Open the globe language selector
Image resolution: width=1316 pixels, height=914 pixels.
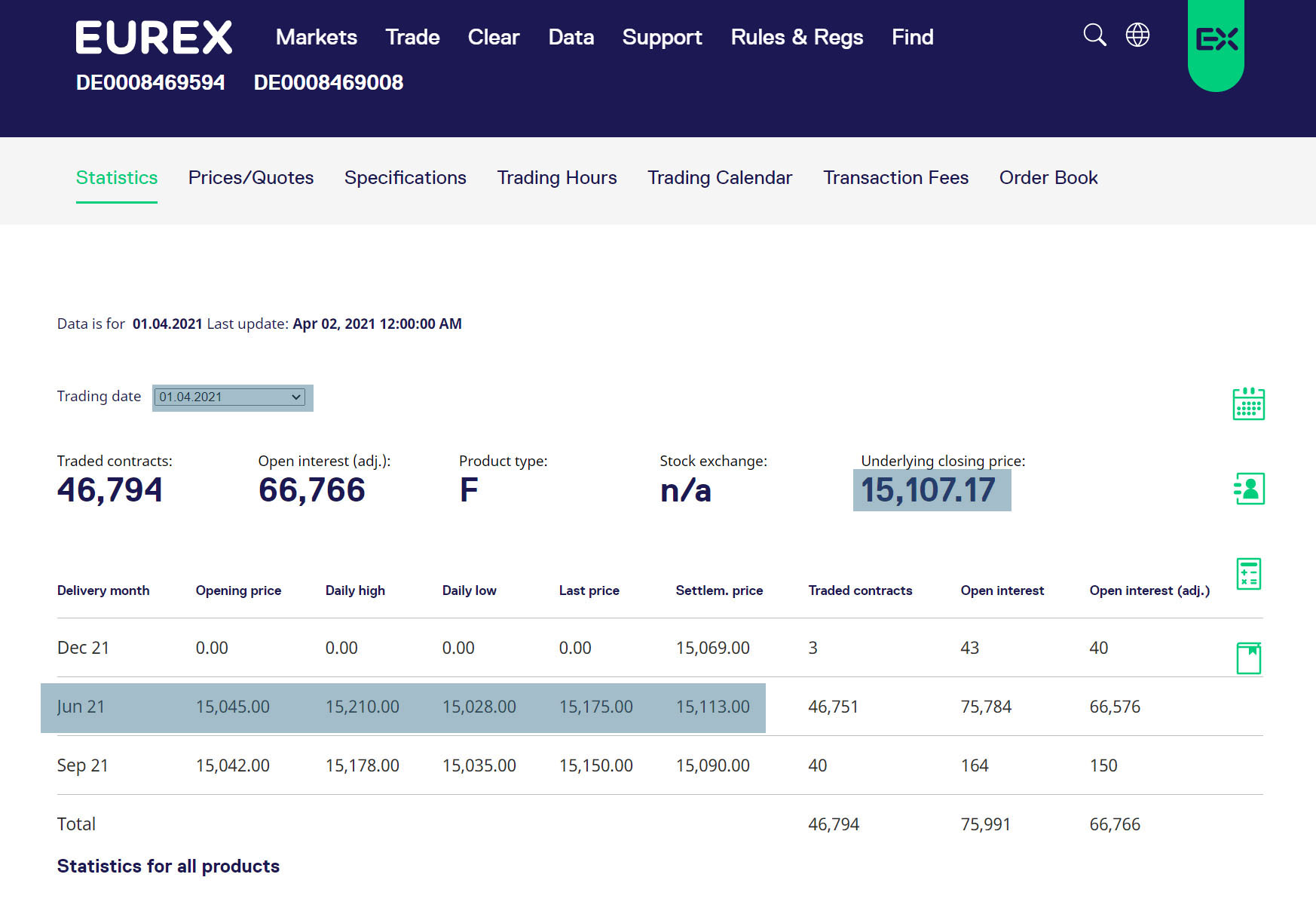(1137, 35)
